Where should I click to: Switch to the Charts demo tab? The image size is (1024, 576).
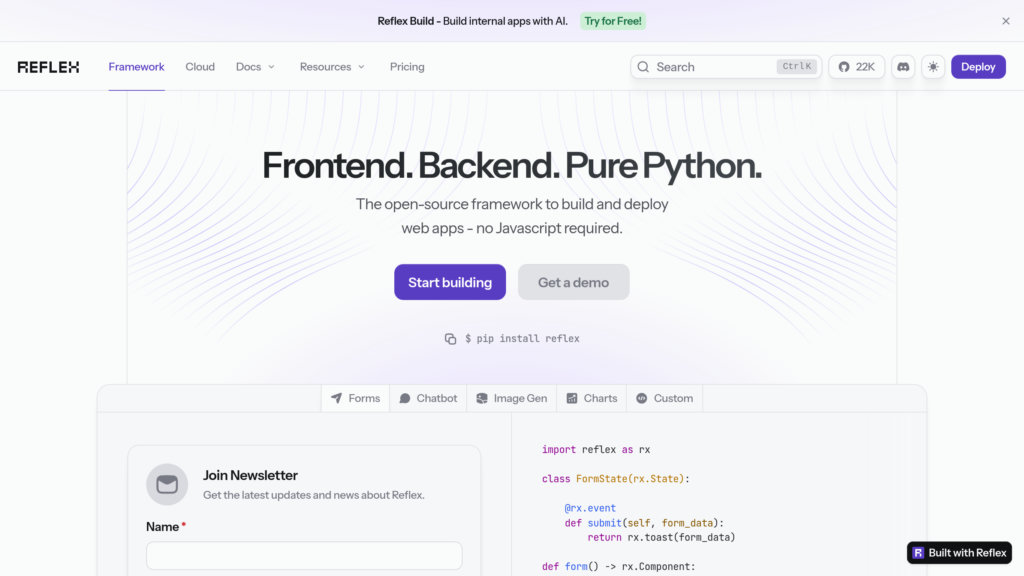tap(592, 398)
